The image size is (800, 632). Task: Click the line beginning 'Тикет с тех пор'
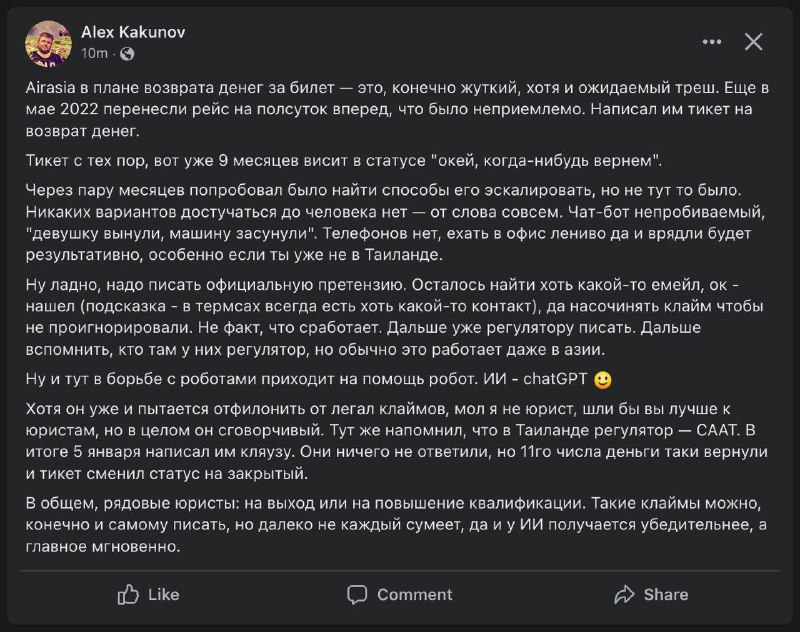tap(344, 161)
